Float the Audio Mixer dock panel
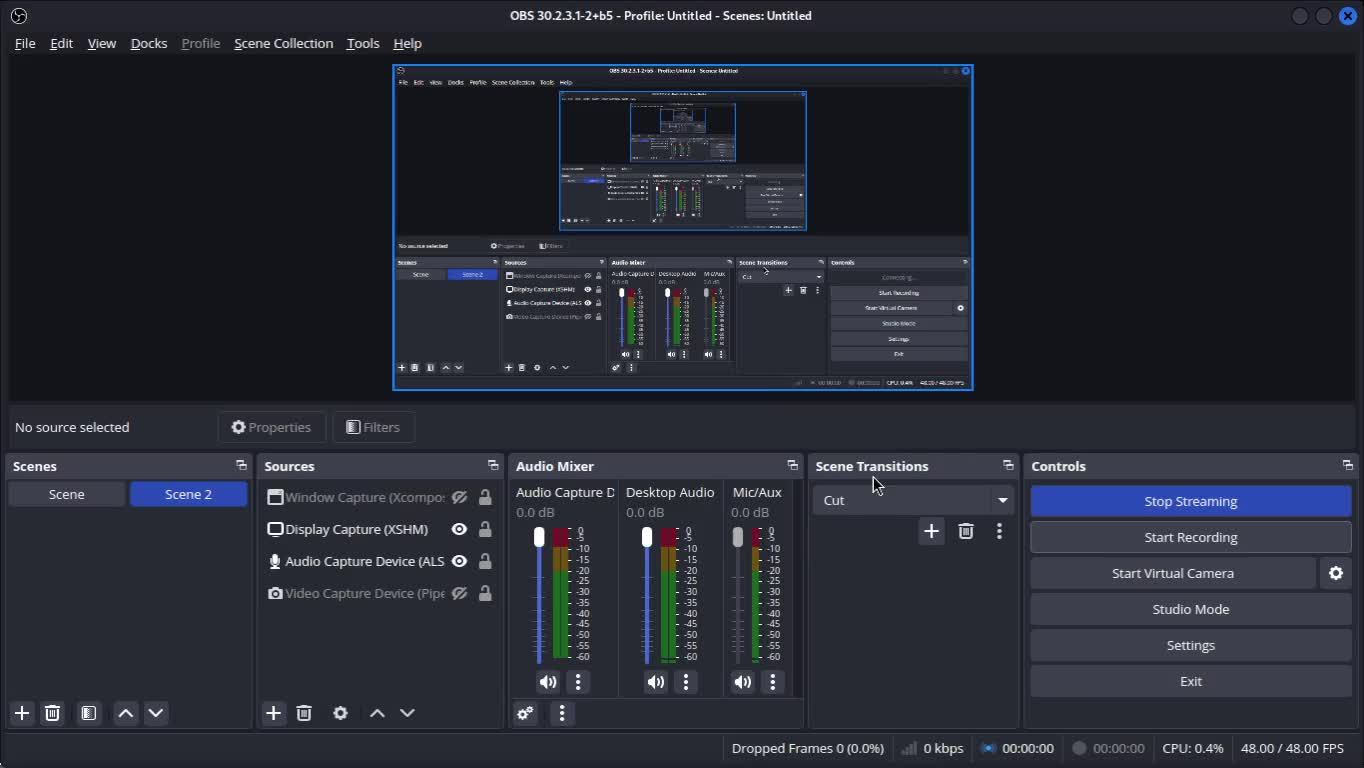The image size is (1364, 768). [792, 466]
